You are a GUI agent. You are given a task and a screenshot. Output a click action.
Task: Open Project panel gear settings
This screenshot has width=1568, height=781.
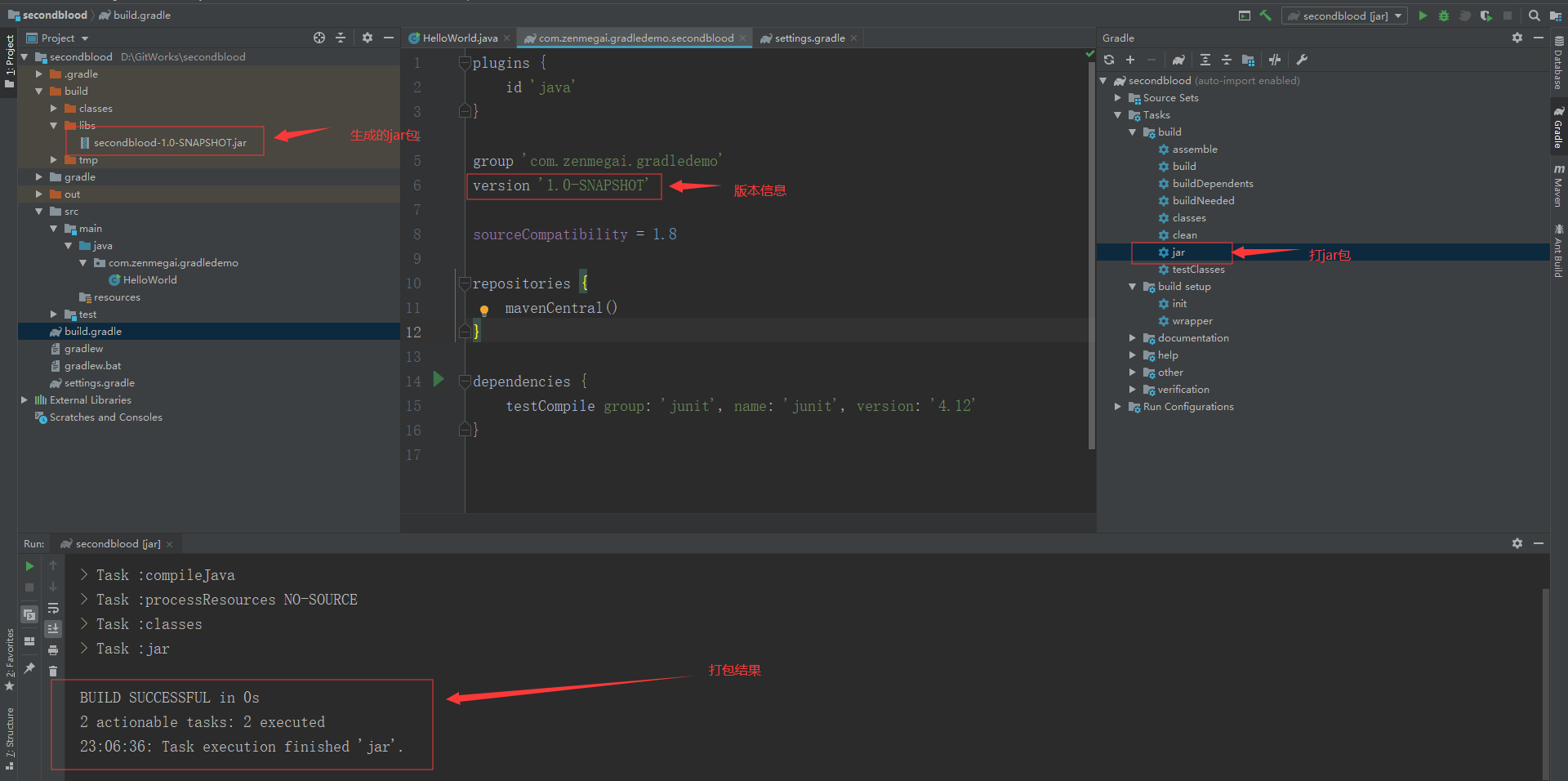[367, 38]
